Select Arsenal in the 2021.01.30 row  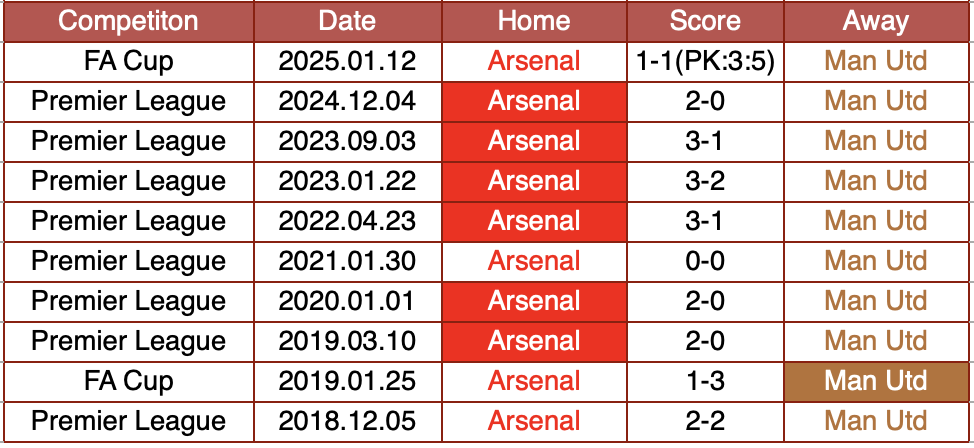(534, 261)
